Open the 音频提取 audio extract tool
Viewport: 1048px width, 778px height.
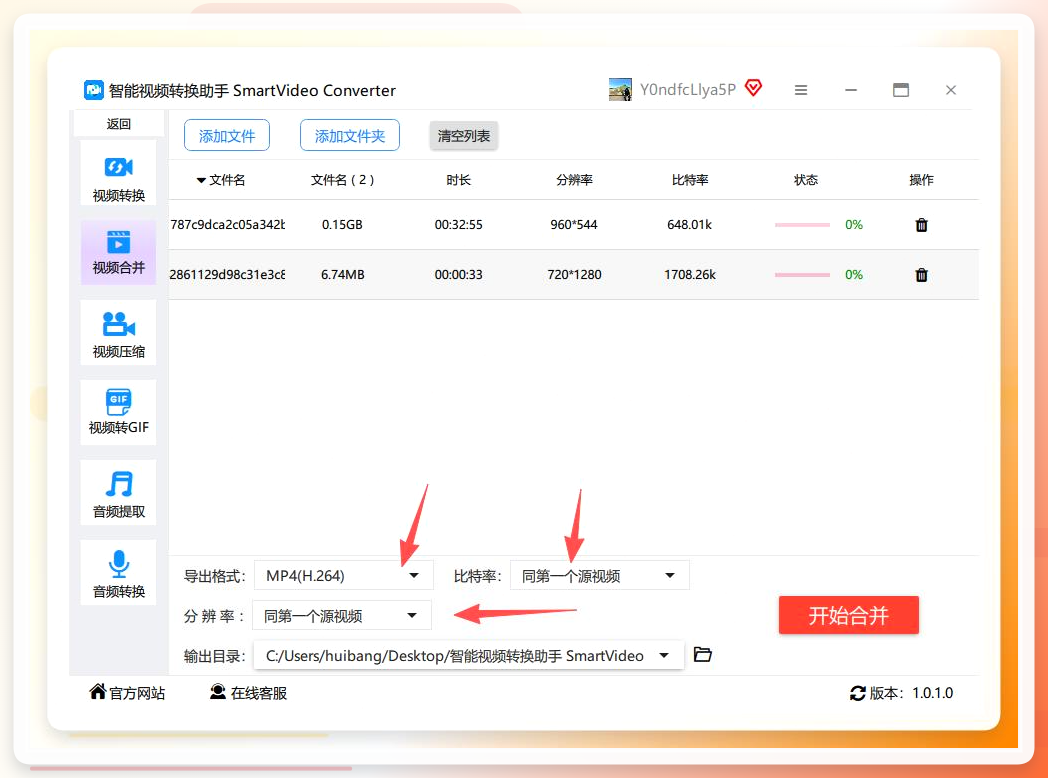click(118, 492)
